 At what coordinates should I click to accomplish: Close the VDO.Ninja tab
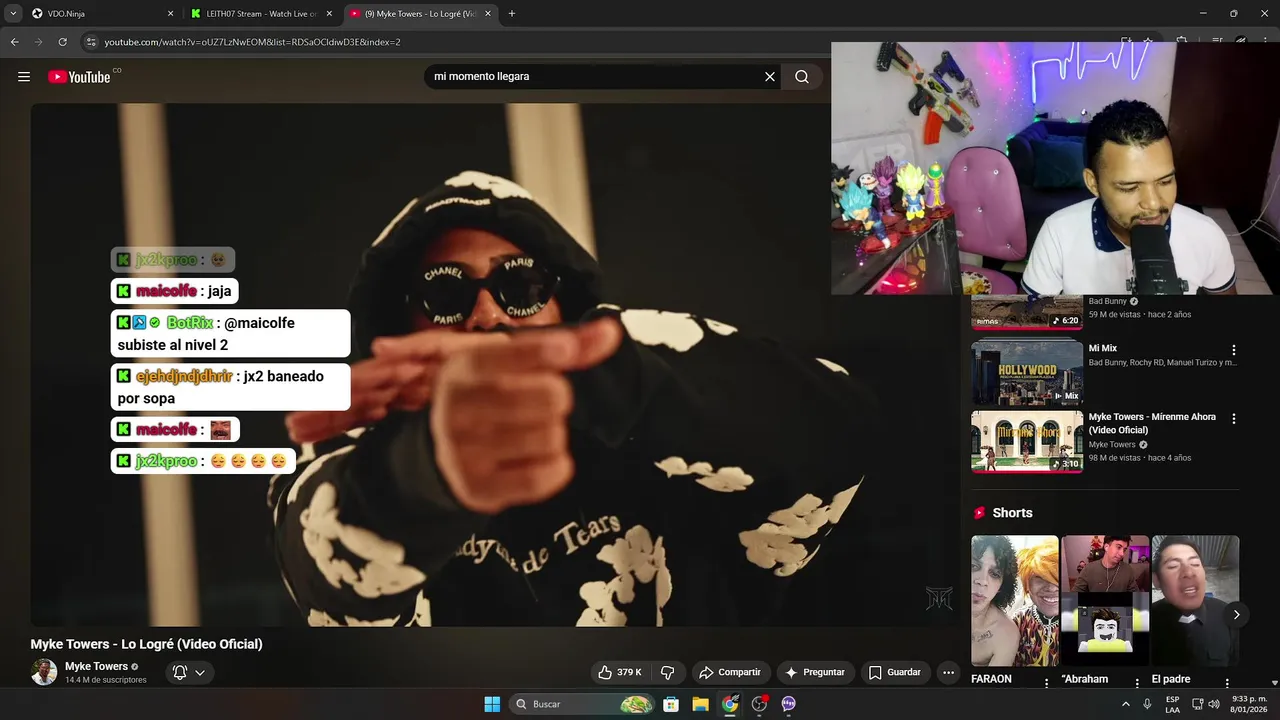tap(170, 14)
